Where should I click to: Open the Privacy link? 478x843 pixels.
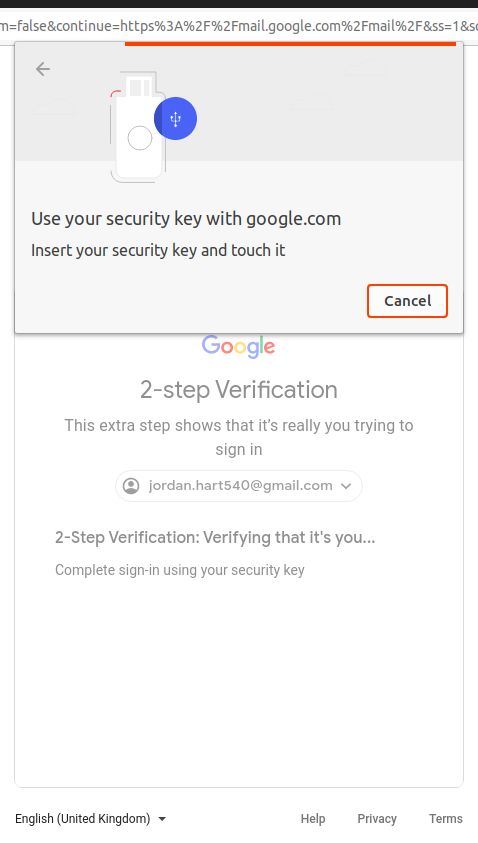pos(377,819)
